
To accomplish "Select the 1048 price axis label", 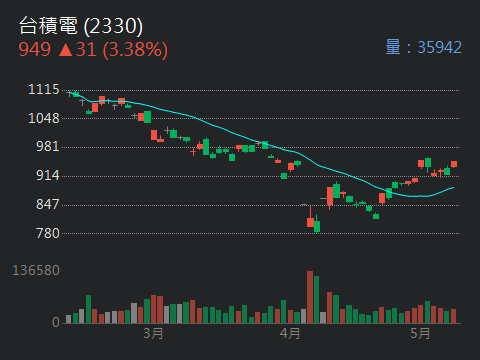I will tap(44, 118).
